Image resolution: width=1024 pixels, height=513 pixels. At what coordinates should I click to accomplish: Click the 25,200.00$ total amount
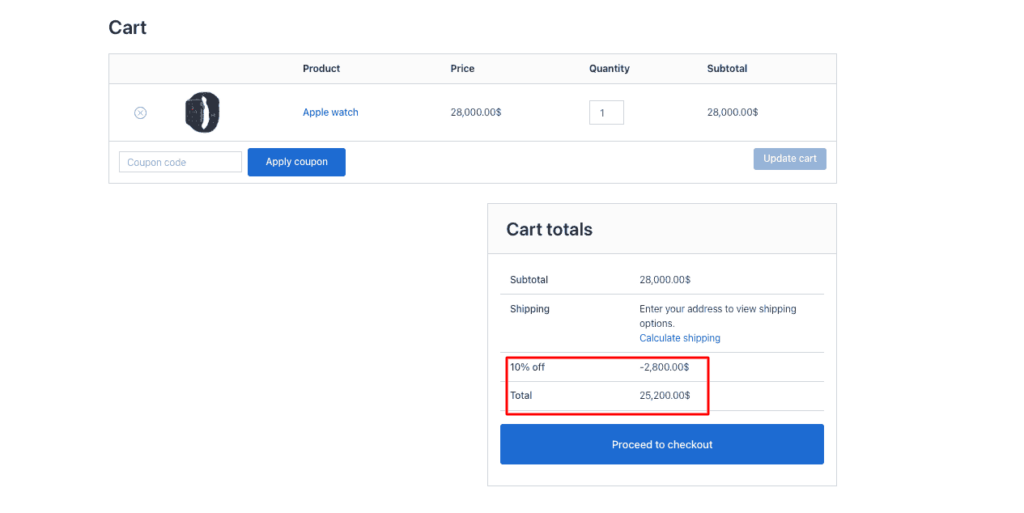coord(664,395)
